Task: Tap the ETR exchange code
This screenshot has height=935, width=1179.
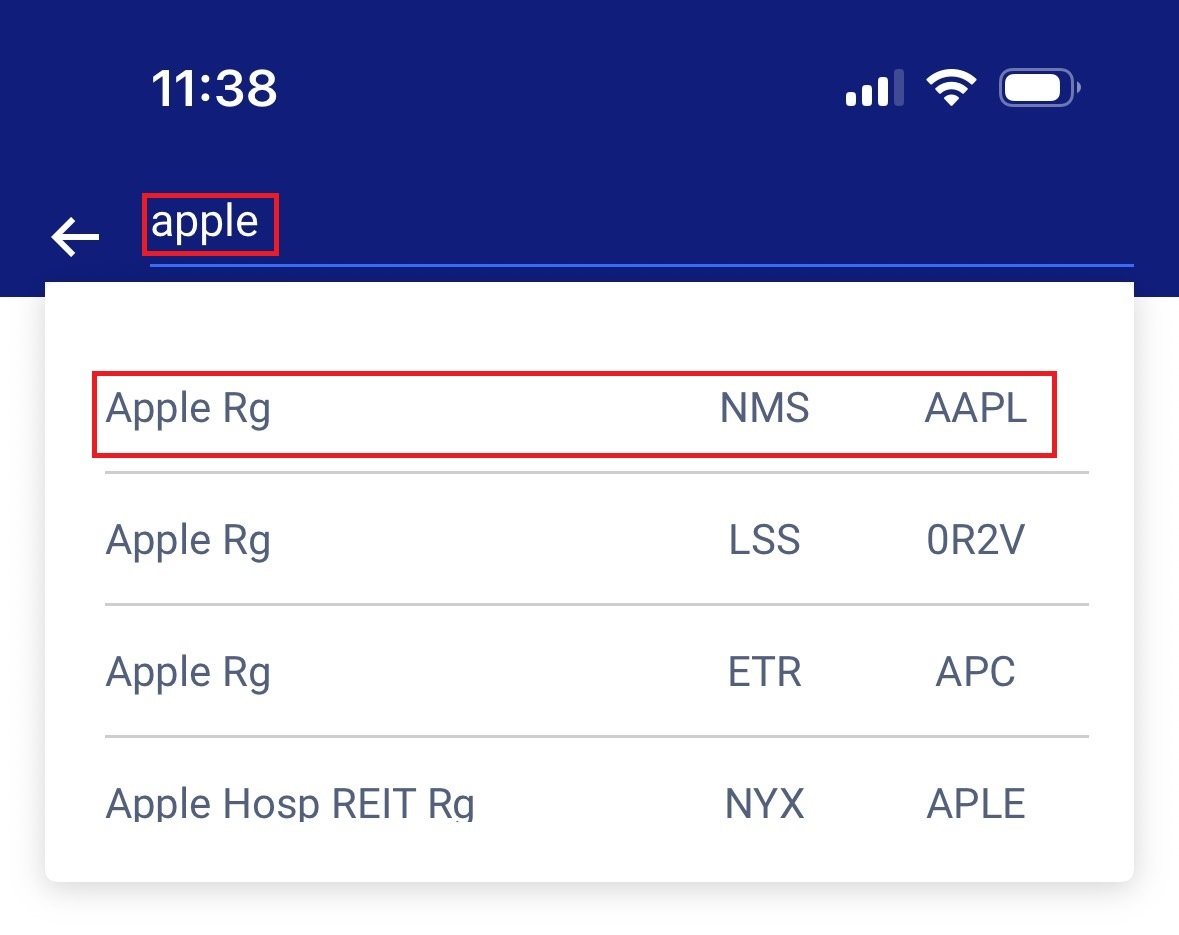Action: click(764, 672)
